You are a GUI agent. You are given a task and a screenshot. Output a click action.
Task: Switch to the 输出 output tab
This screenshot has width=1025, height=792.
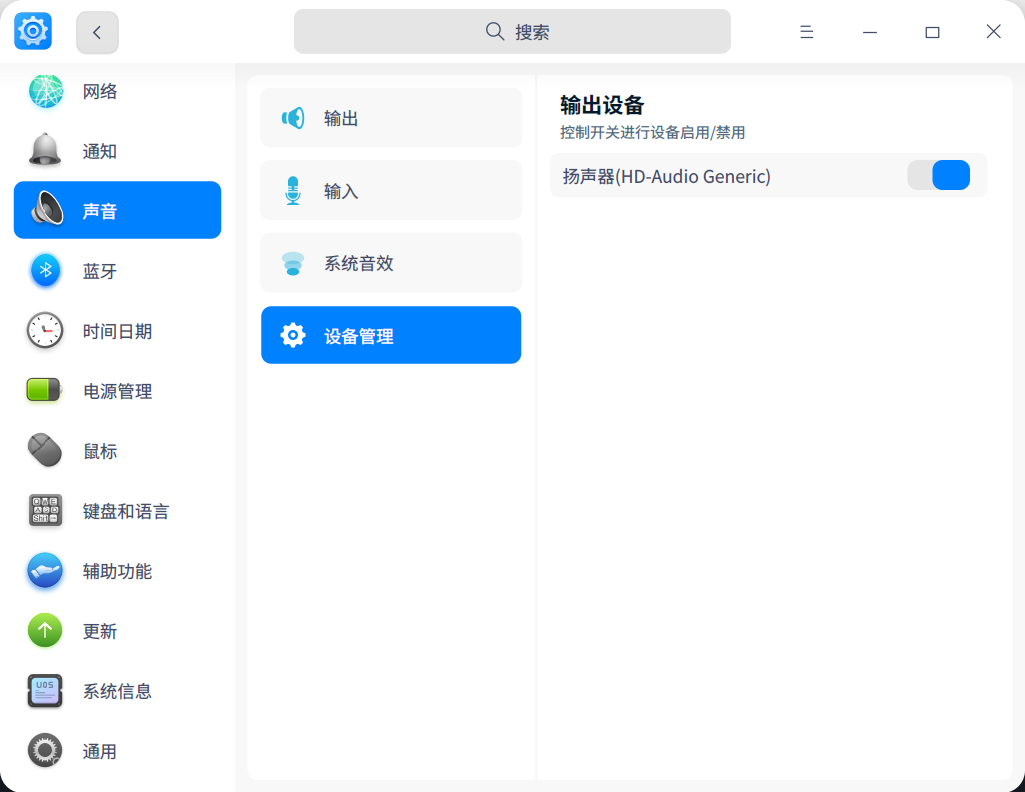(391, 118)
